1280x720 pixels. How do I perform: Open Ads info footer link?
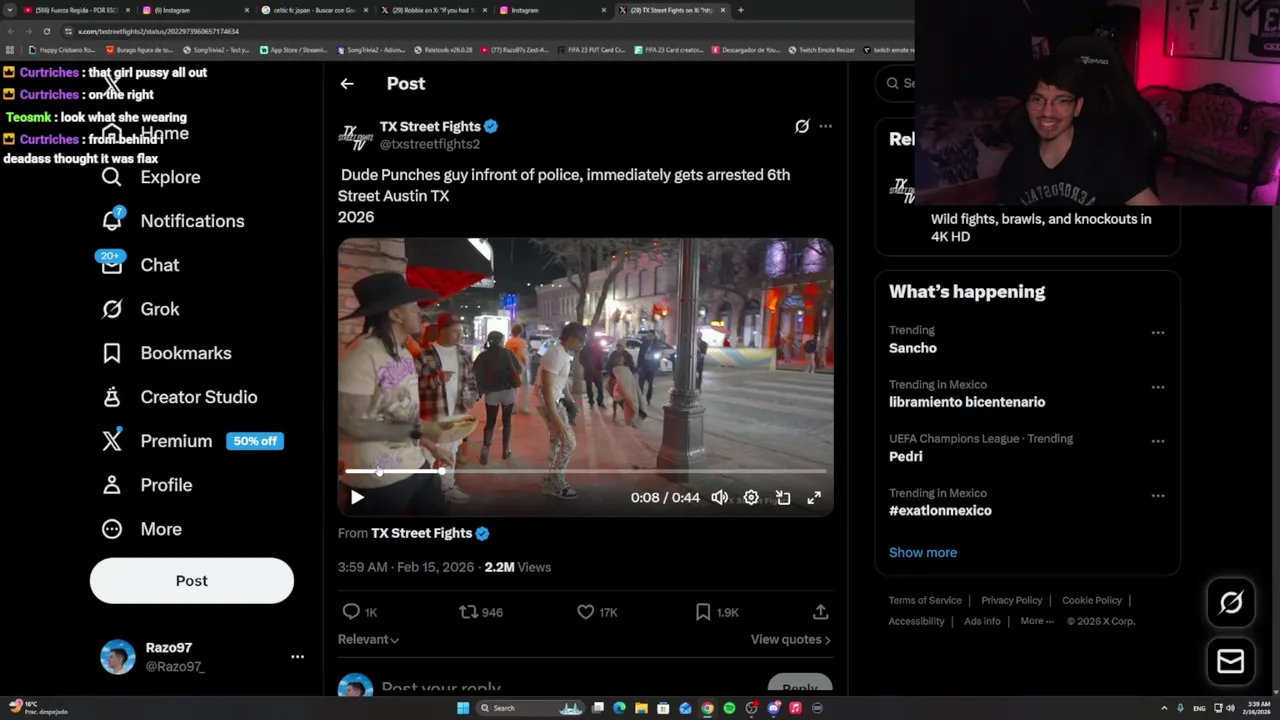click(x=982, y=621)
